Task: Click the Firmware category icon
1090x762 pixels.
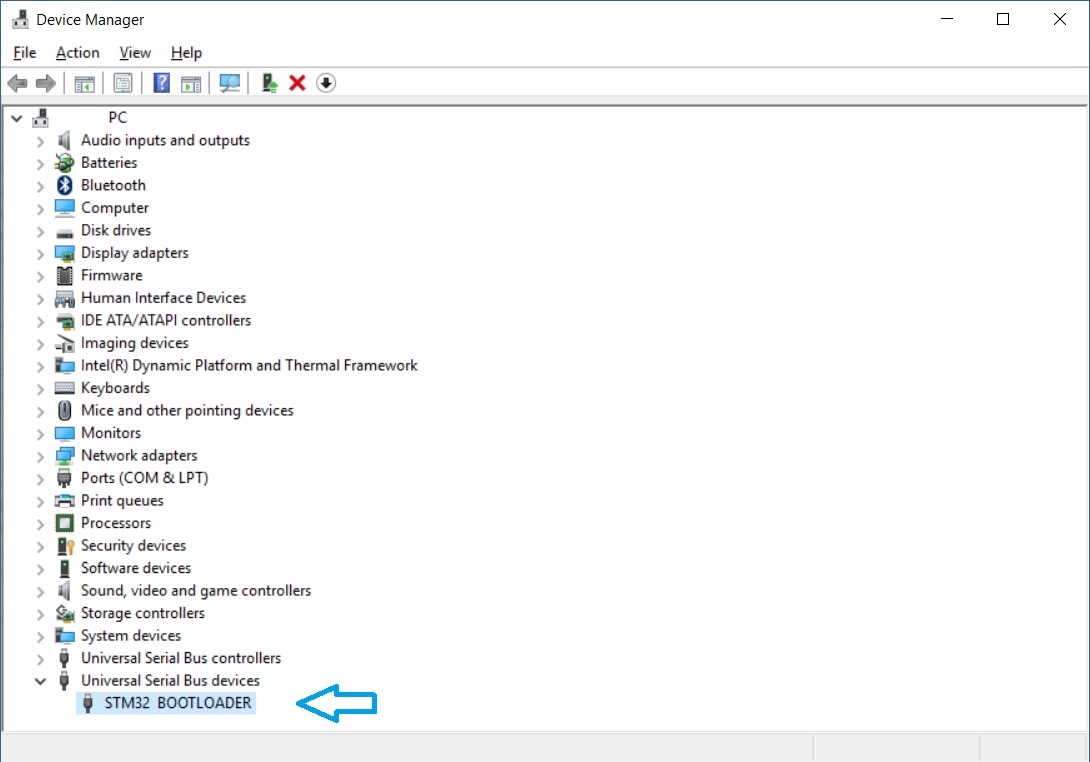Action: (x=65, y=275)
